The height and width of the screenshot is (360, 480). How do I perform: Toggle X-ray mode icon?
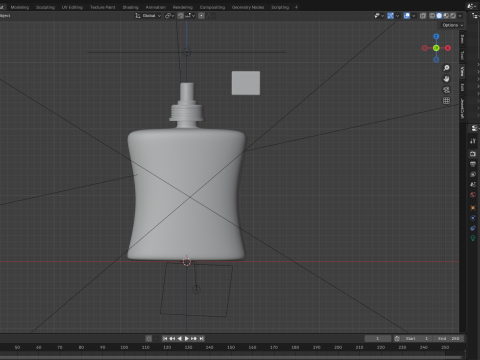pyautogui.click(x=423, y=16)
